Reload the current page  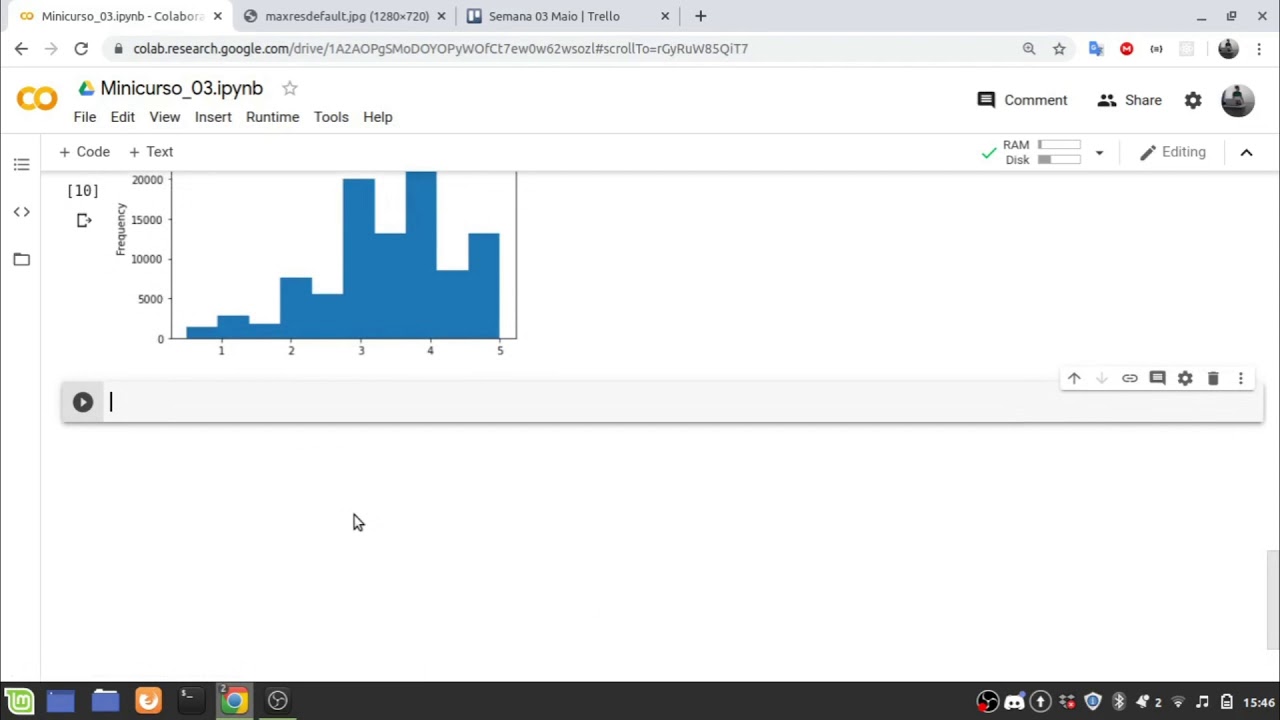(81, 48)
